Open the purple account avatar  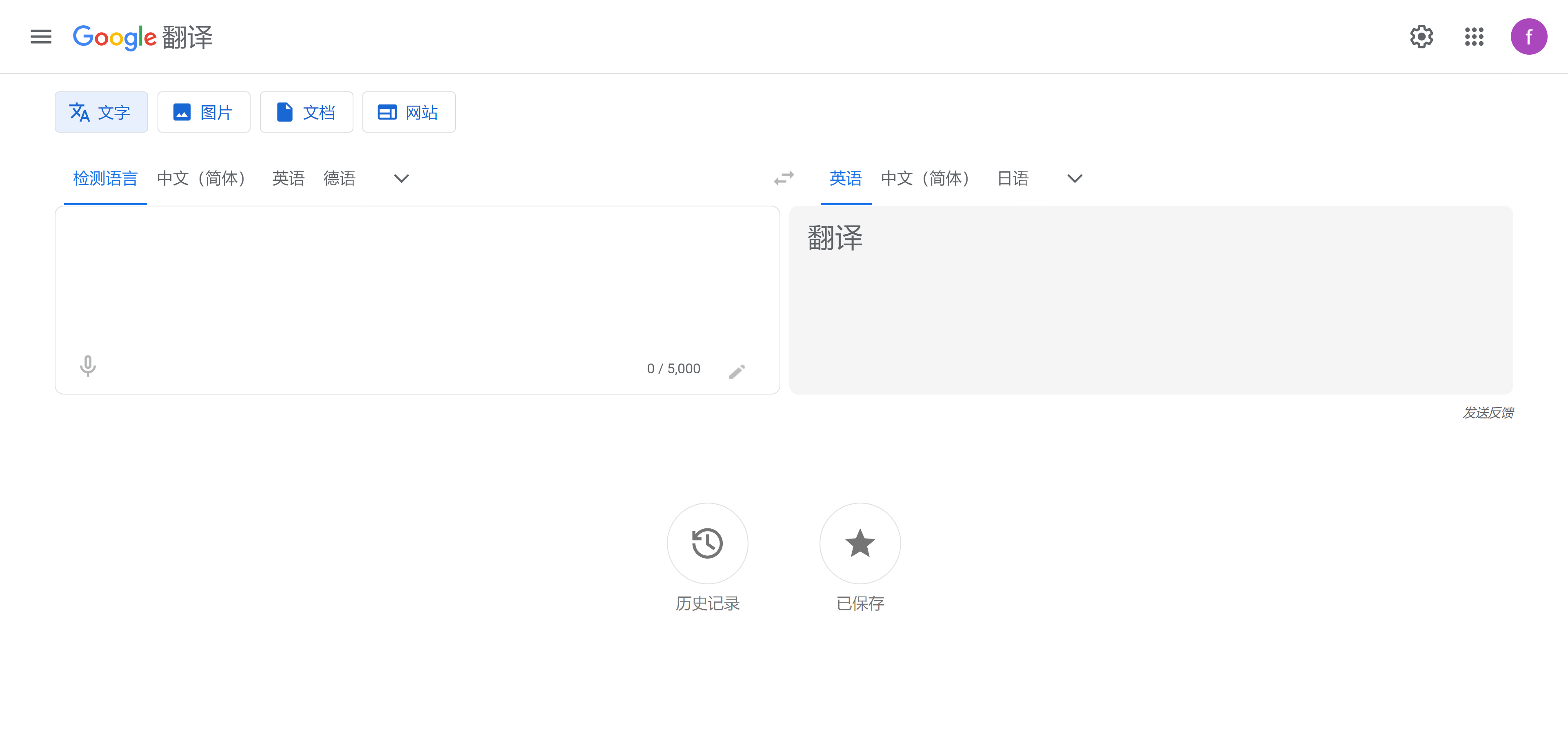(x=1528, y=36)
